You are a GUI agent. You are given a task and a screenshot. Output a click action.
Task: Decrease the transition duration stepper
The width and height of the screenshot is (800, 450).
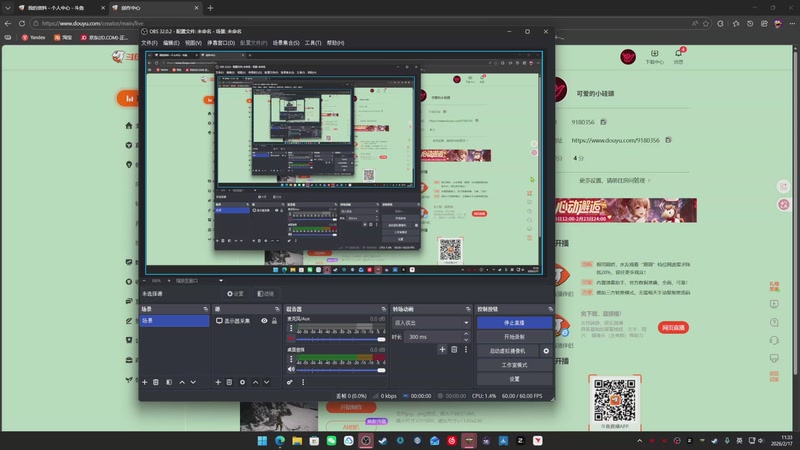466,339
